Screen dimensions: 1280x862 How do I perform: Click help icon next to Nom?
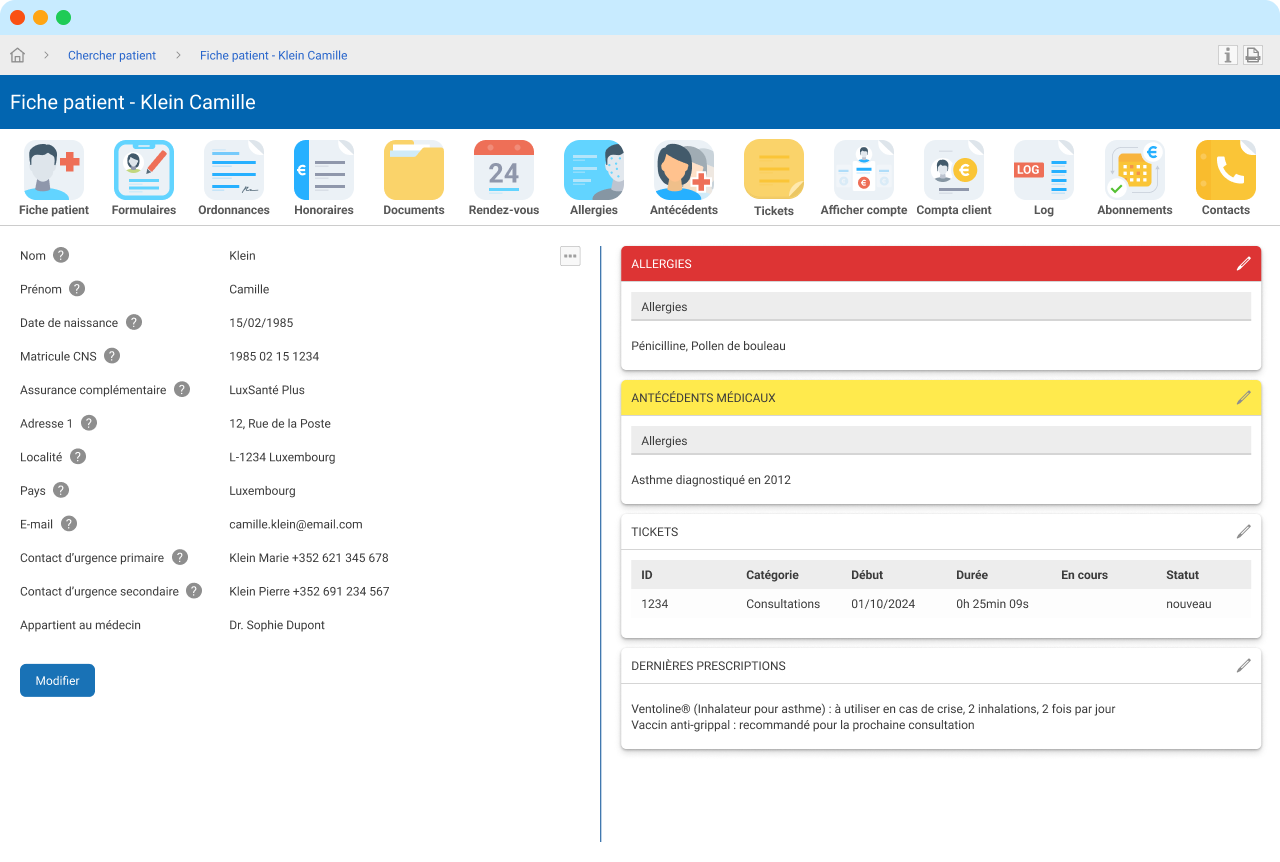pyautogui.click(x=61, y=255)
